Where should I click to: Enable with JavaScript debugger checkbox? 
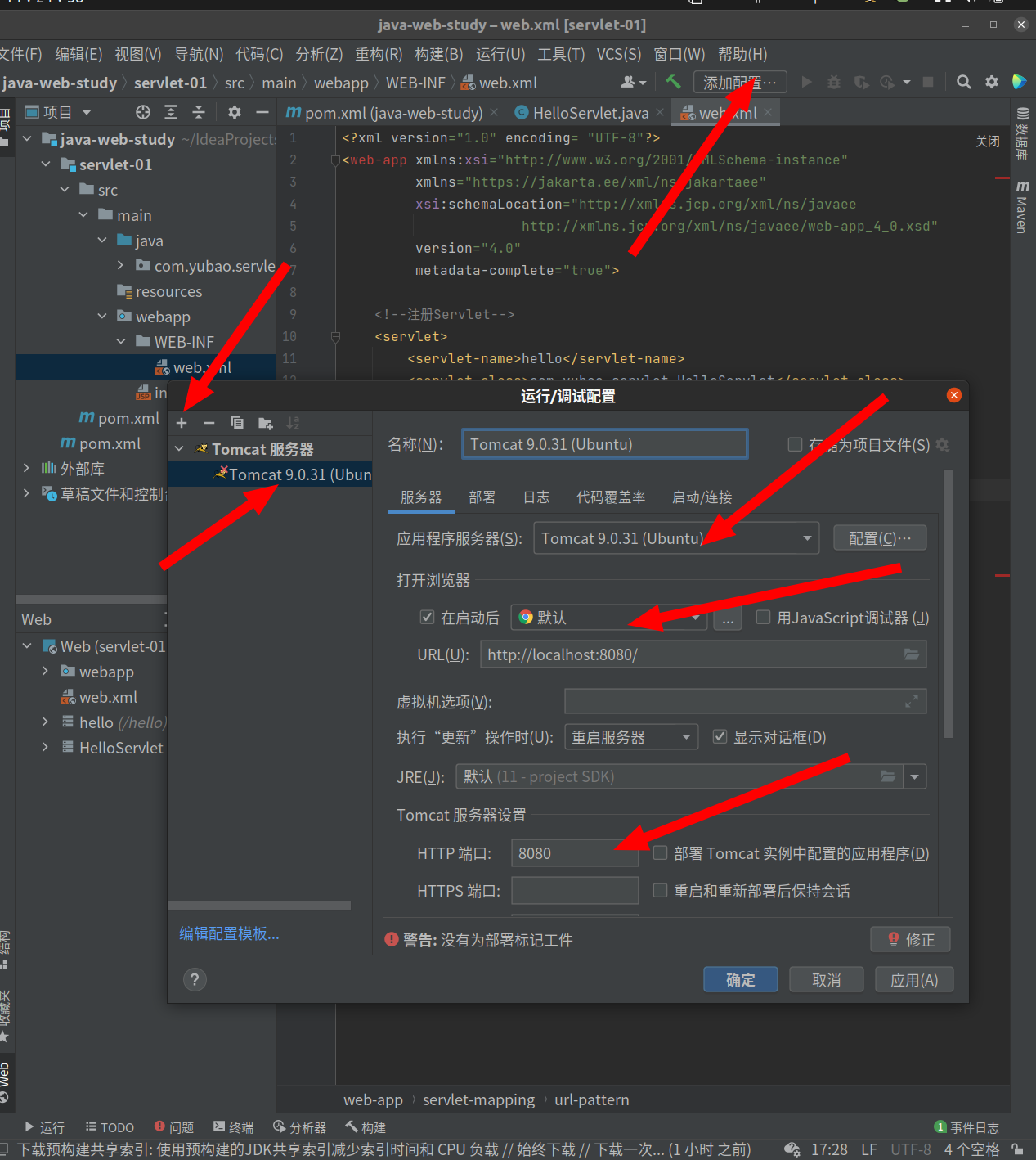point(763,617)
